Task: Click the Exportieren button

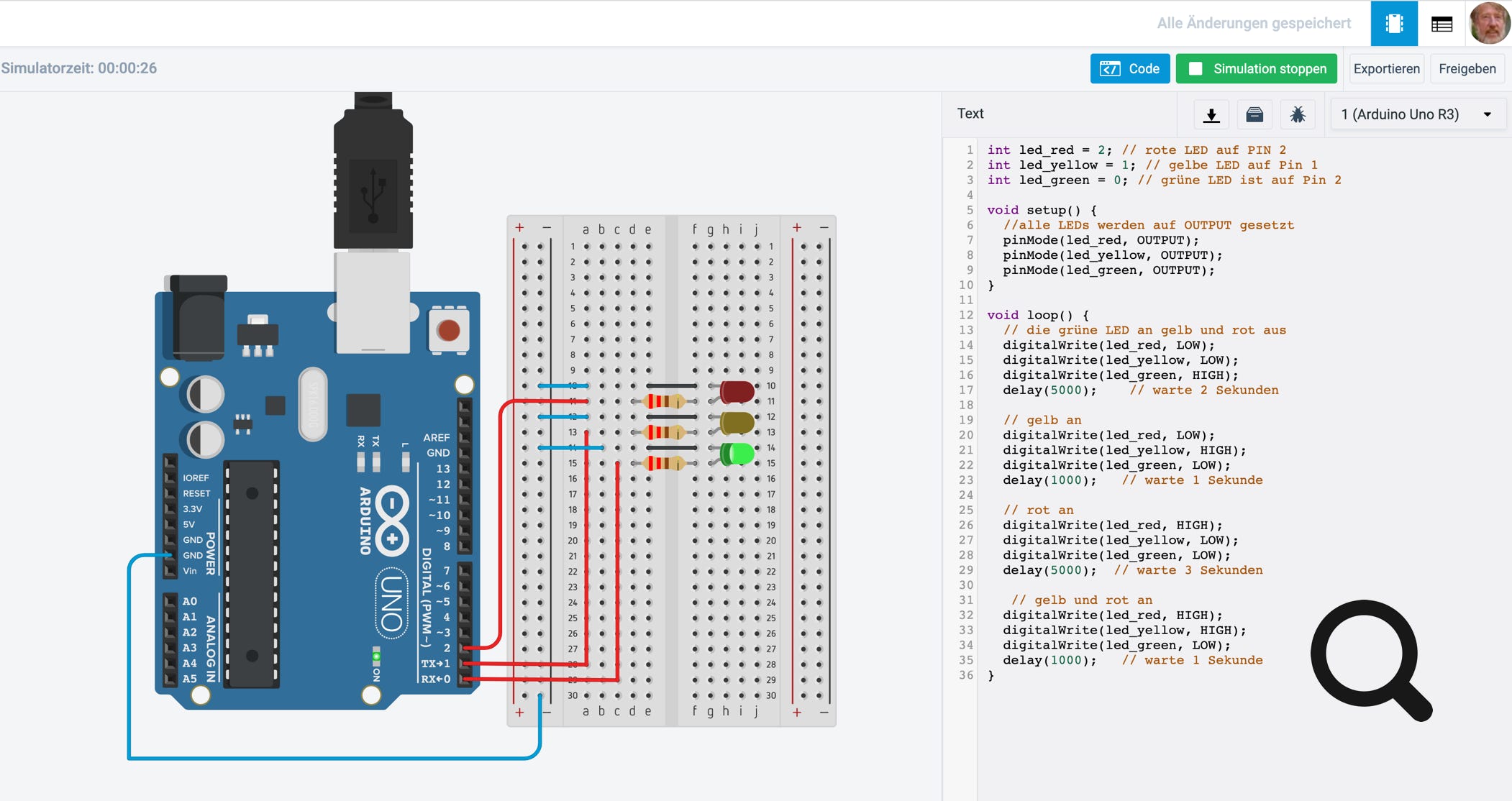Action: pos(1386,69)
